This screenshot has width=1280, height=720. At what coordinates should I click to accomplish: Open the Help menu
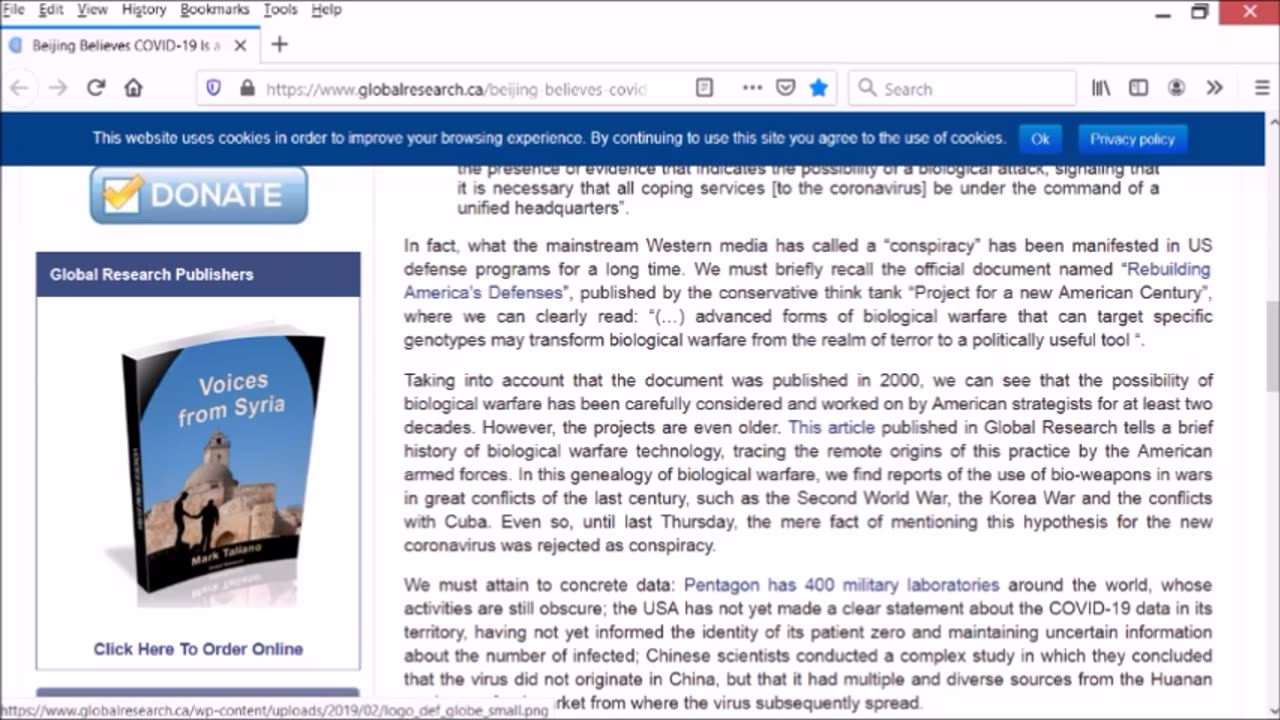click(326, 9)
